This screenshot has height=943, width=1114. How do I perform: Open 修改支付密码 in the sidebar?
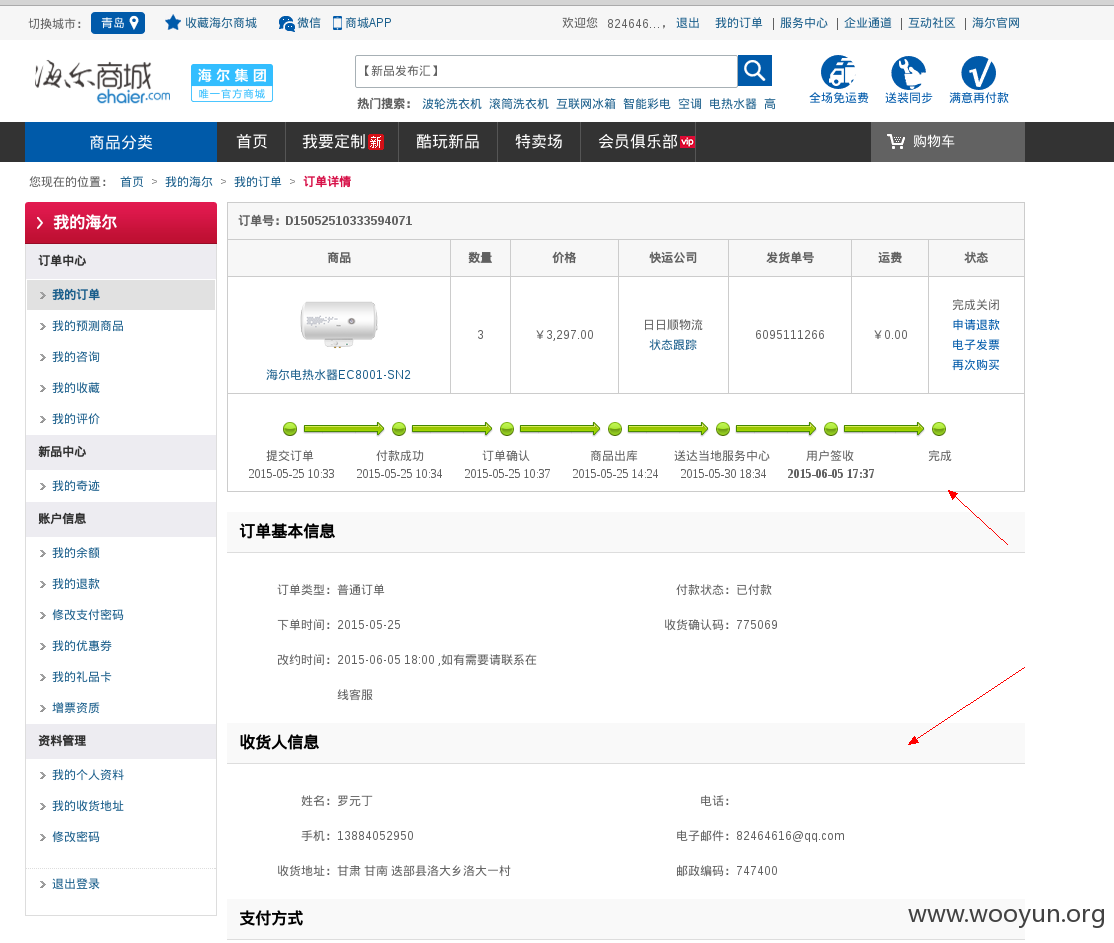pos(87,615)
